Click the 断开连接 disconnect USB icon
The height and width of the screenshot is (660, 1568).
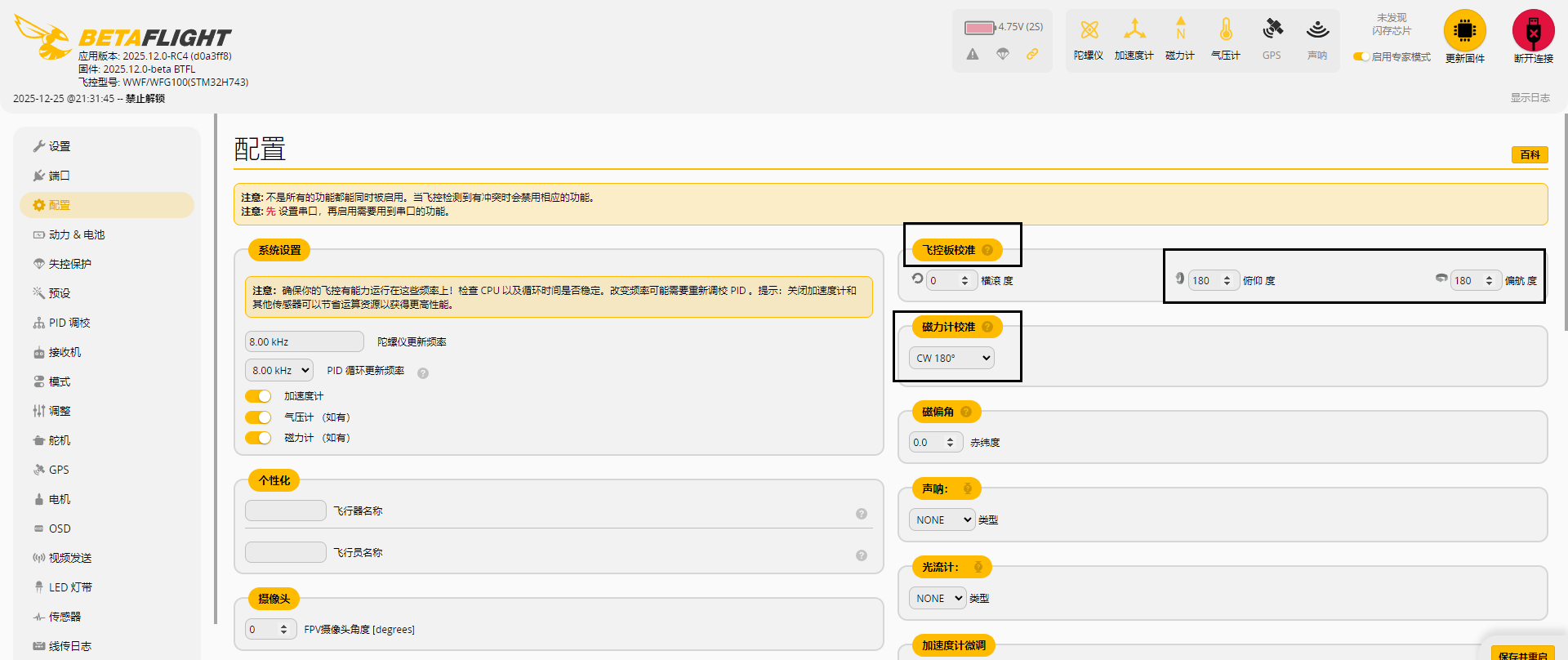[1533, 31]
